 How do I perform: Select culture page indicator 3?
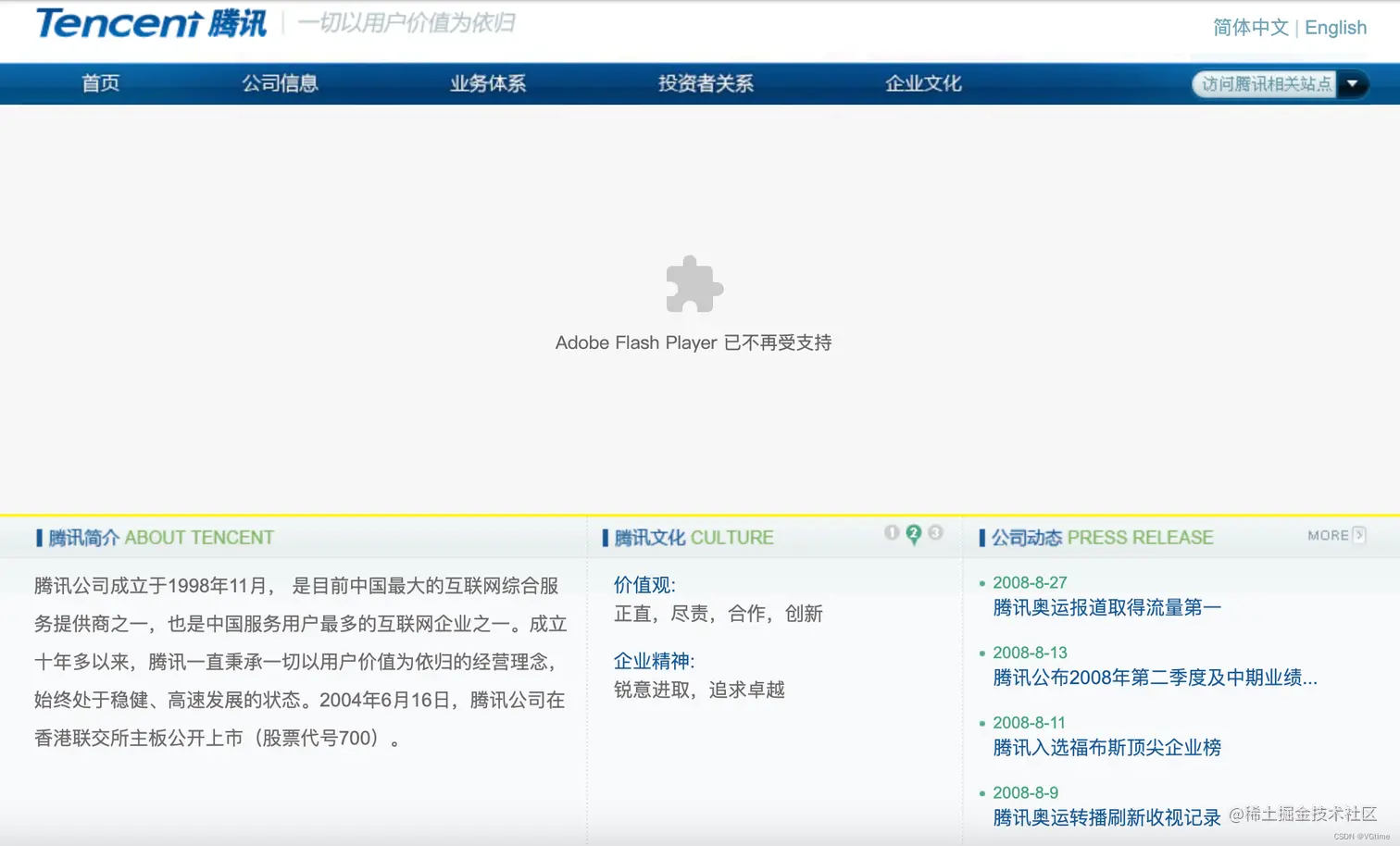pyautogui.click(x=935, y=532)
